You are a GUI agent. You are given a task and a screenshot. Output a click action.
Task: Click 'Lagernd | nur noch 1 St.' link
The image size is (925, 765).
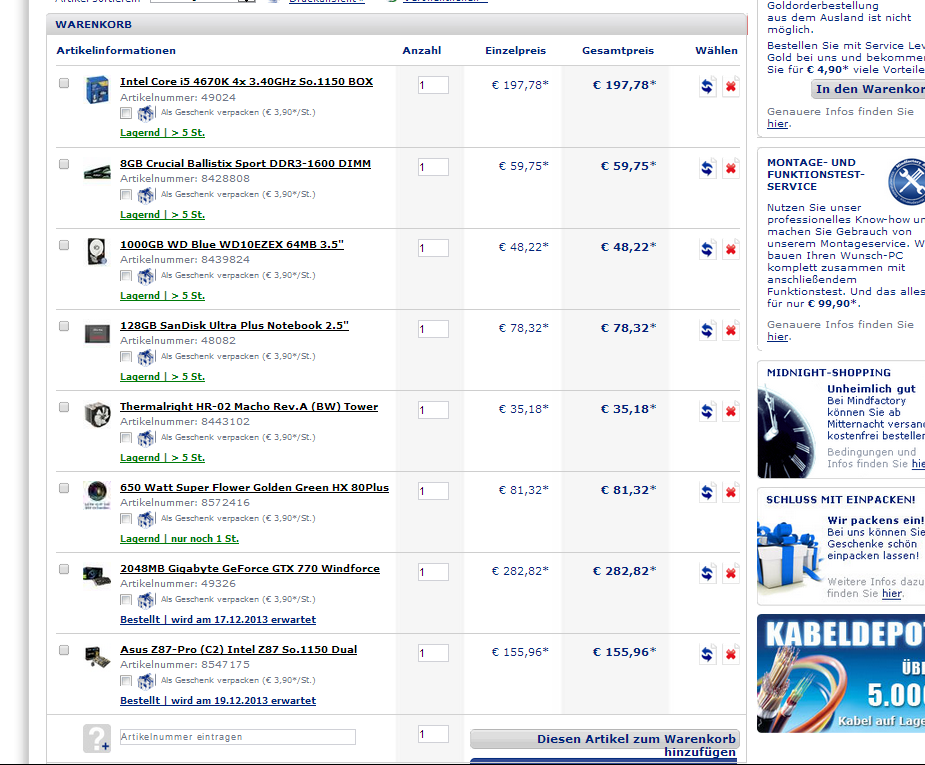pyautogui.click(x=179, y=539)
